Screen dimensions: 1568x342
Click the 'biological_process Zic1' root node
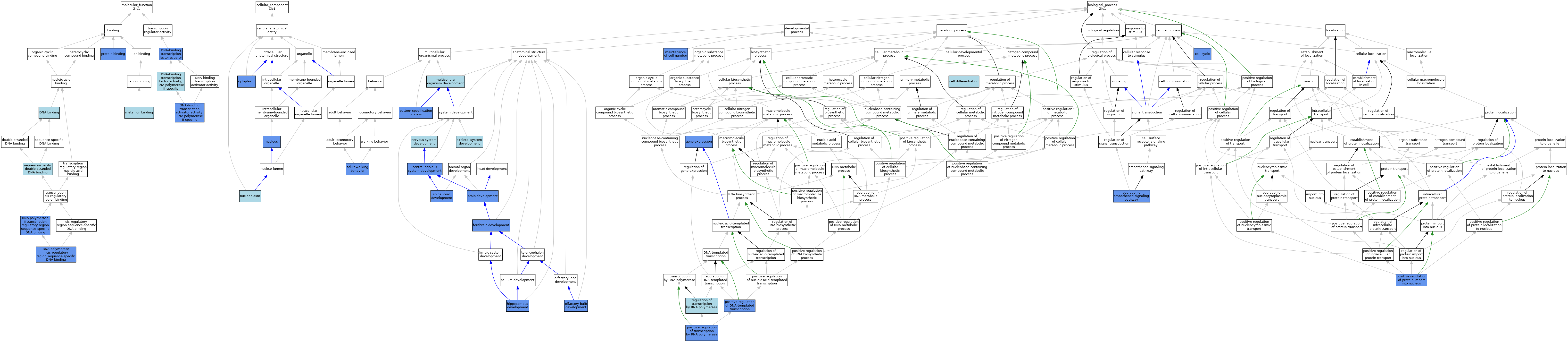coord(1102,7)
